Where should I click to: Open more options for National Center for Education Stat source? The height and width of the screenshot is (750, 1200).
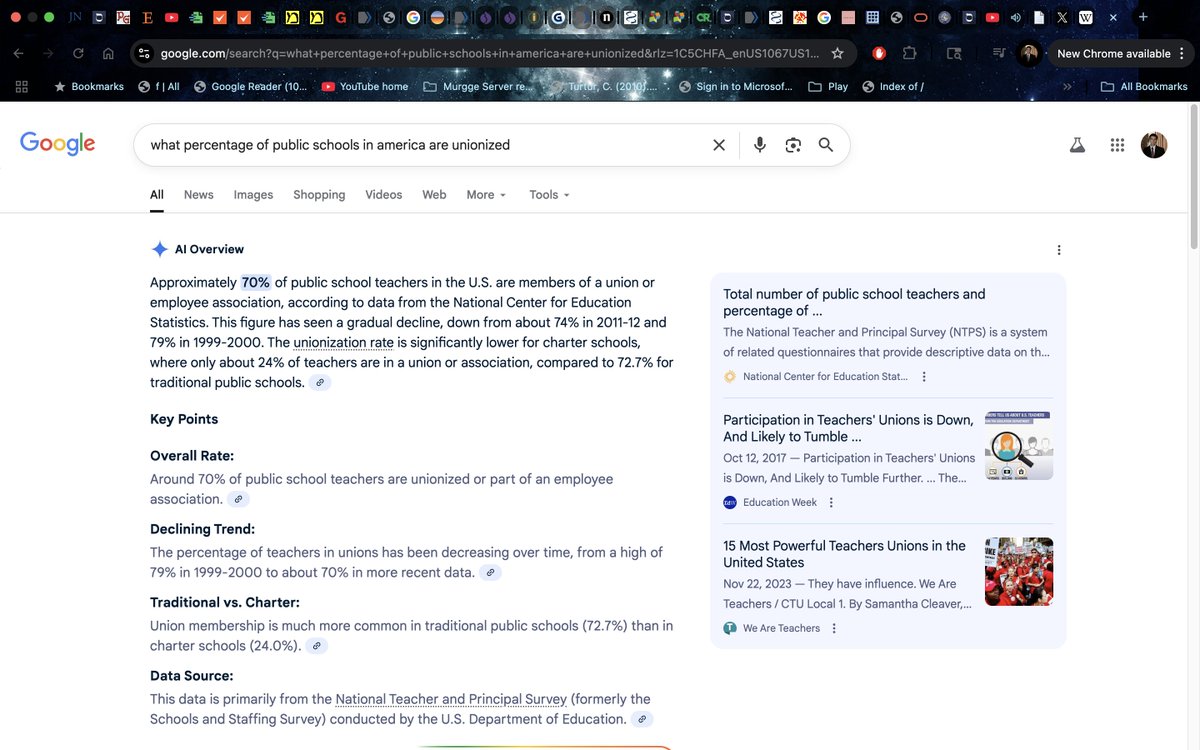pos(924,377)
